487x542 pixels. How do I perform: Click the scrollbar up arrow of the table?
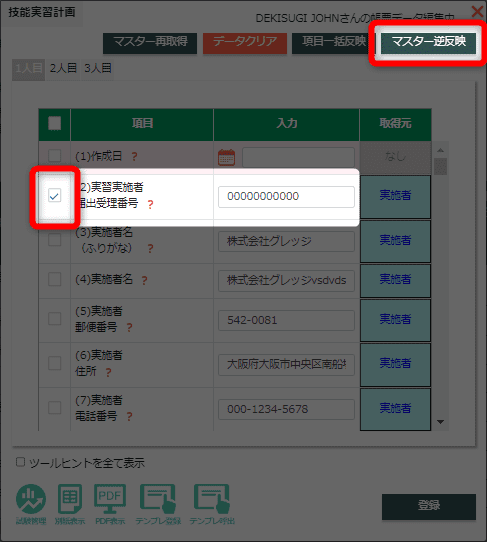click(x=440, y=150)
